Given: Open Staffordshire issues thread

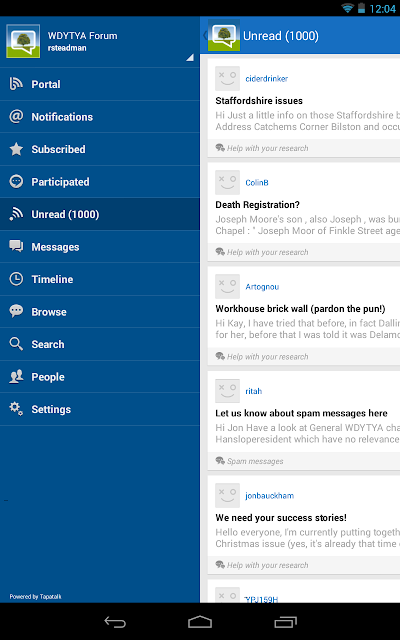Looking at the screenshot, I should [x=259, y=101].
